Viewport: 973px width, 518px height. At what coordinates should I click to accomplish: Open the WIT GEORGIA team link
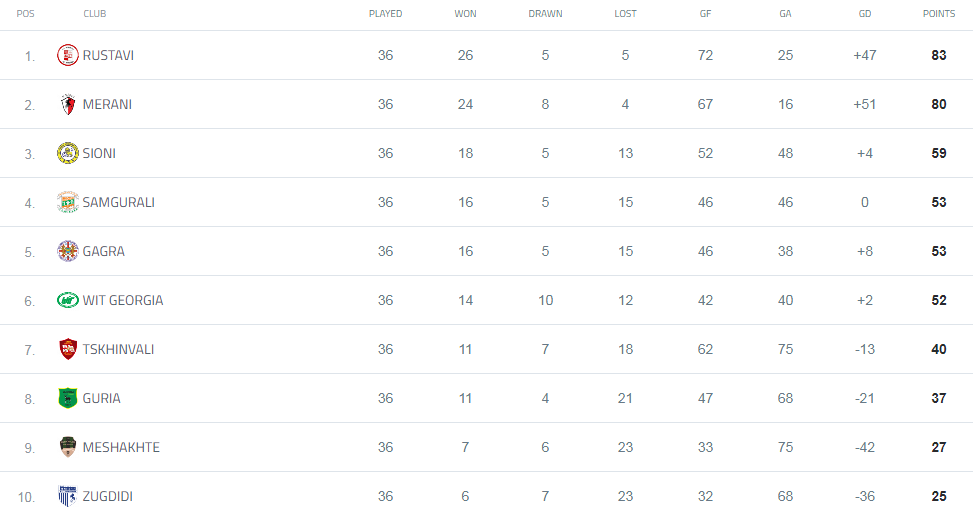pos(123,300)
